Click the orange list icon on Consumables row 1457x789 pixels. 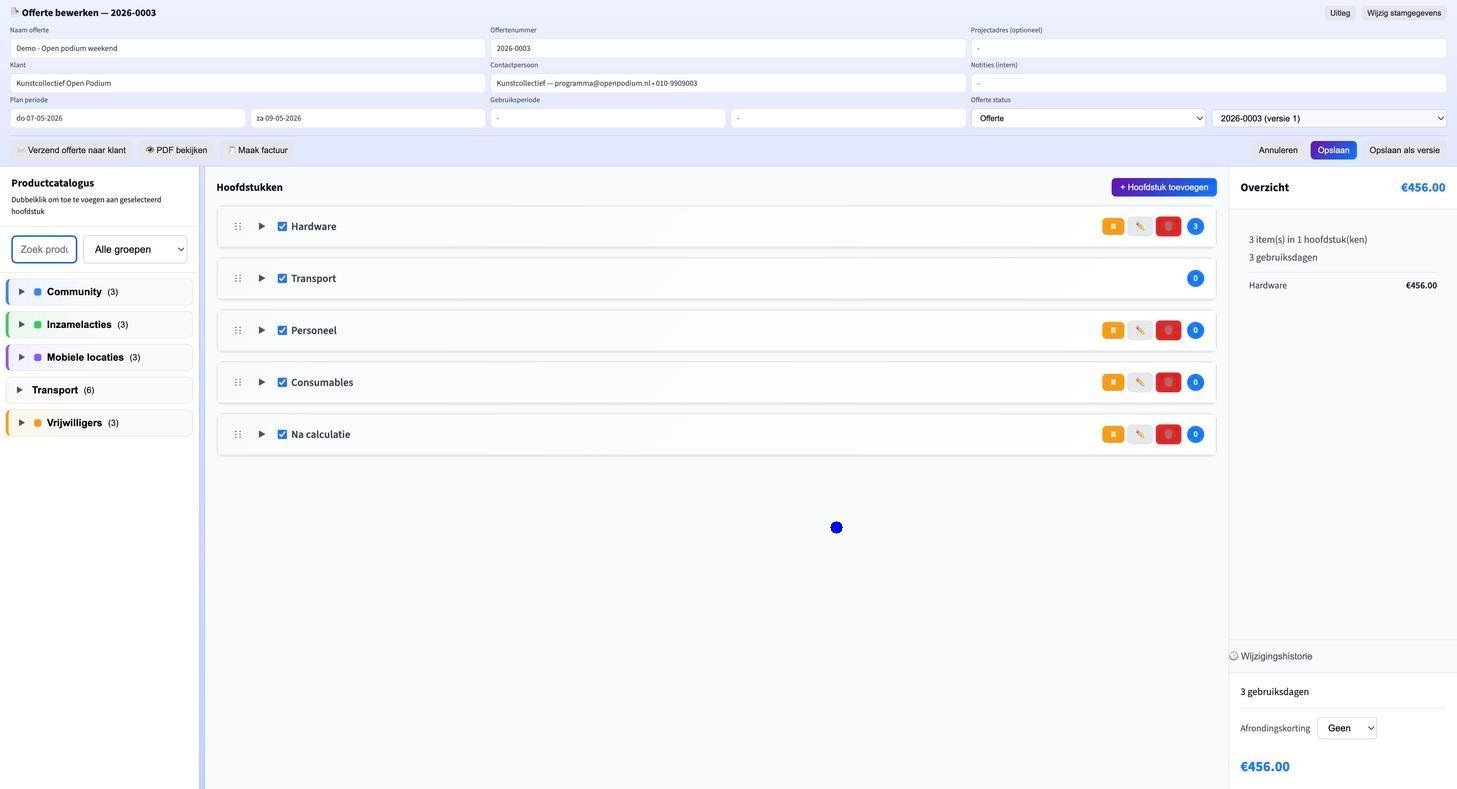1113,383
